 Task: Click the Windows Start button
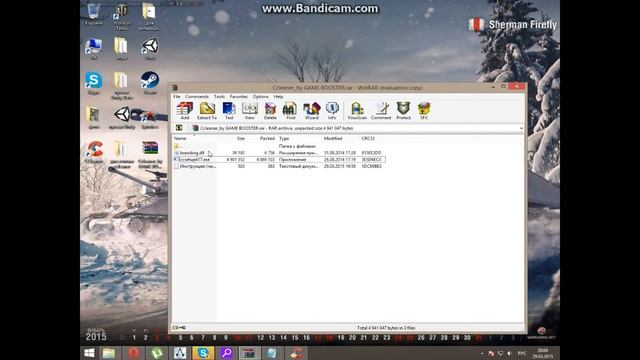[x=89, y=353]
